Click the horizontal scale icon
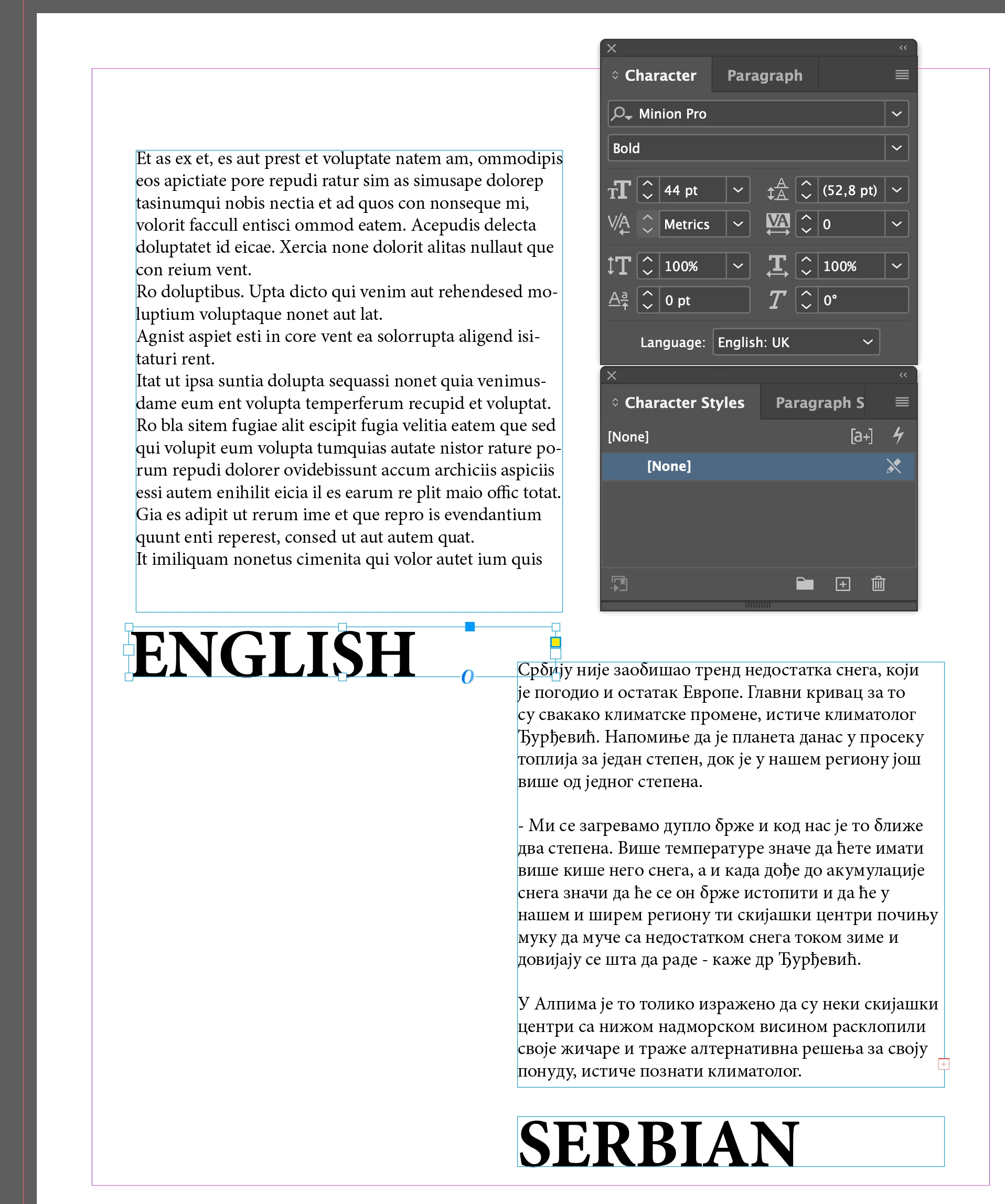The image size is (1005, 1204). [x=777, y=265]
